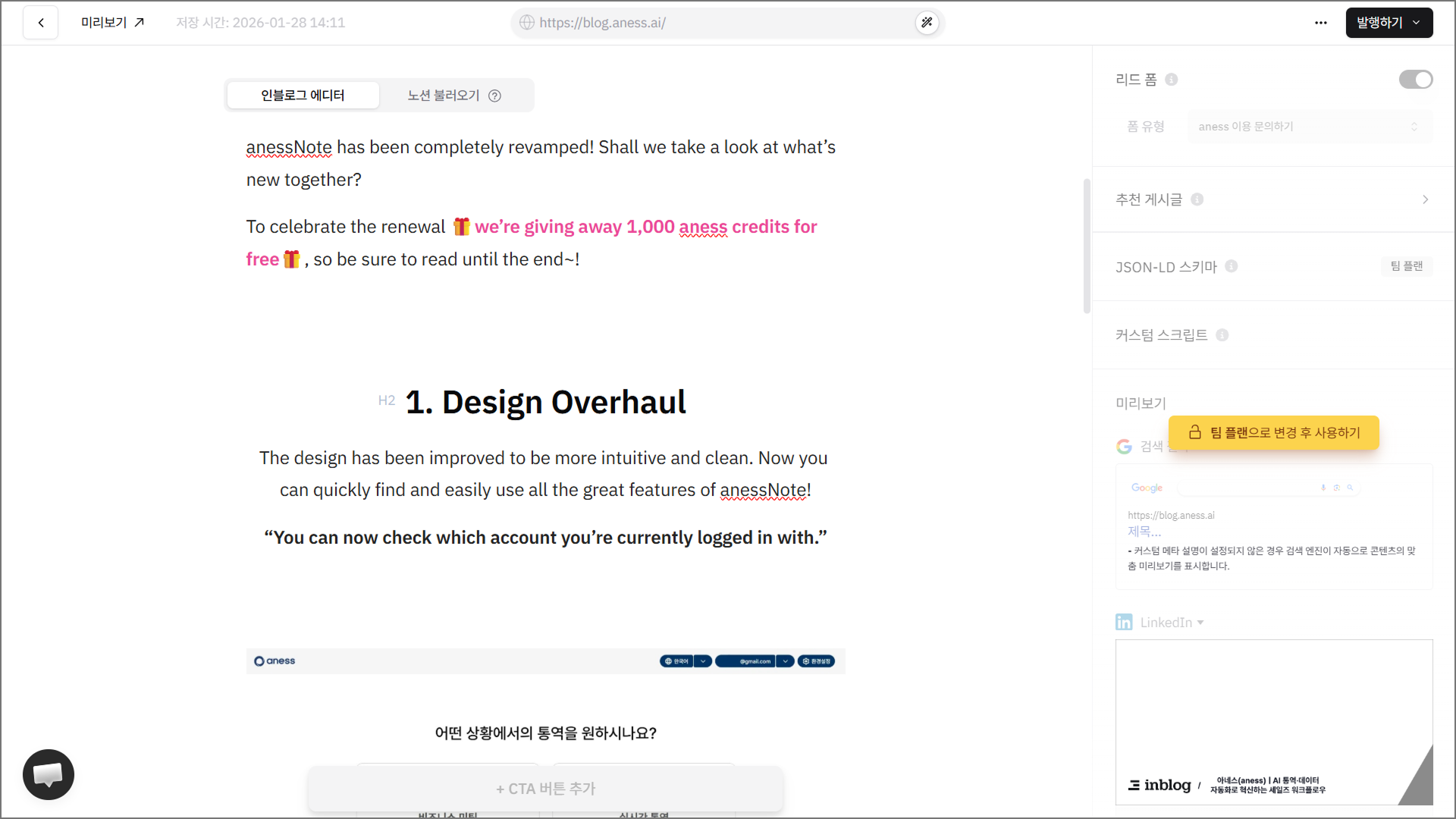
Task: Click 팀 플랜으로 변경 후 사용하기 button
Action: point(1273,433)
